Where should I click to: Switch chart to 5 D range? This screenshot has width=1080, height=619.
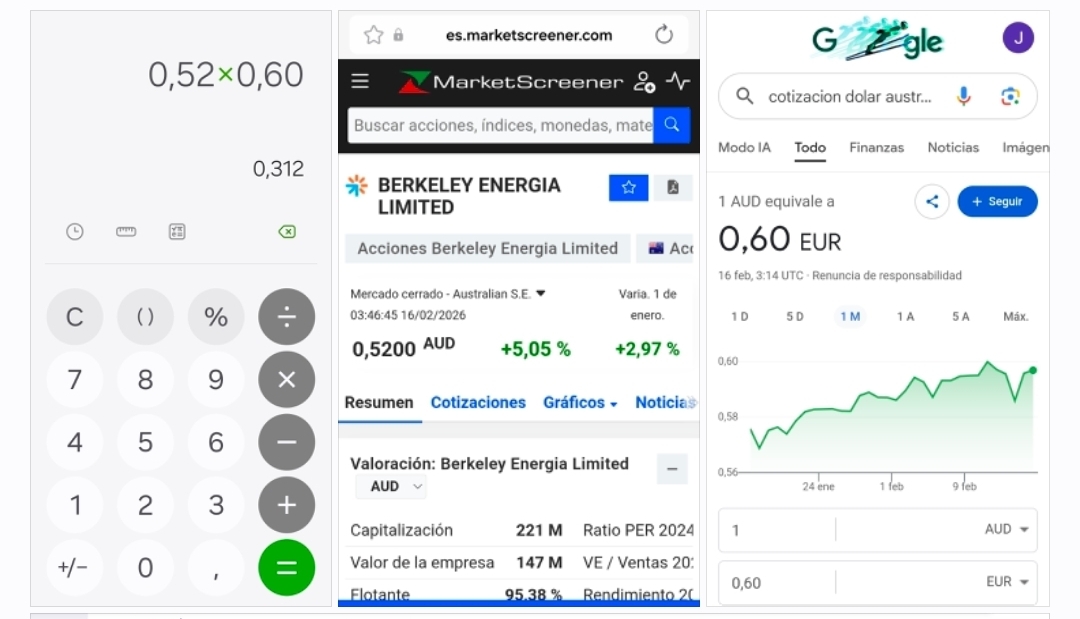(x=794, y=316)
